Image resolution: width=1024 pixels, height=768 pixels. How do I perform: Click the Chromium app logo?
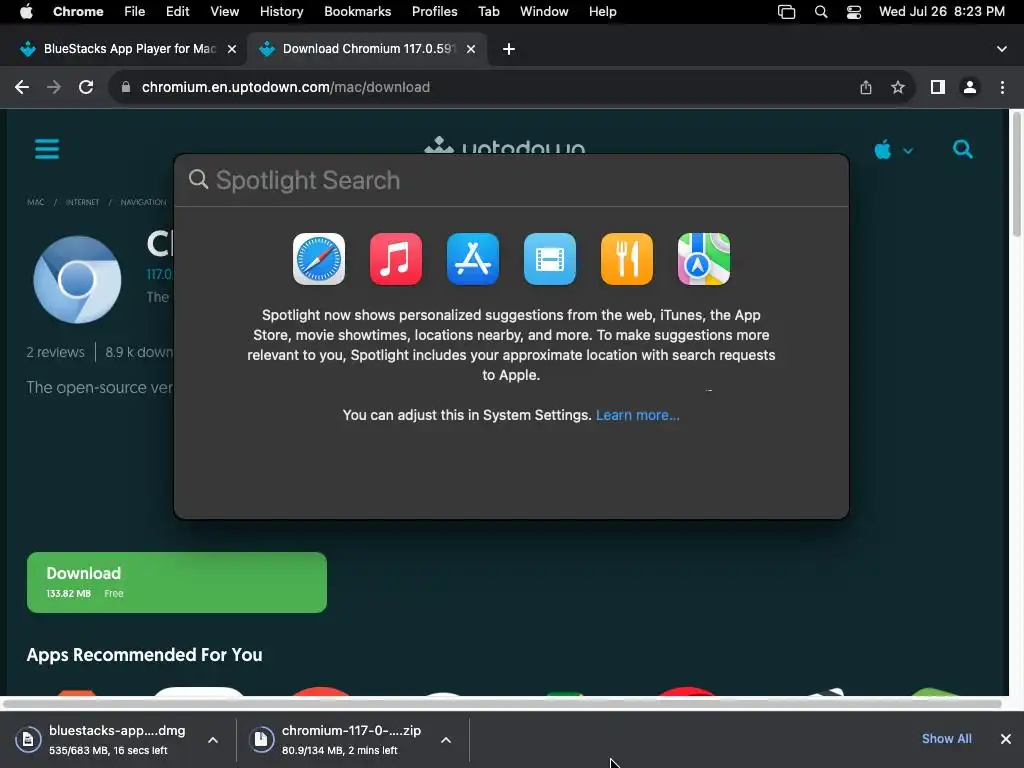tap(77, 280)
